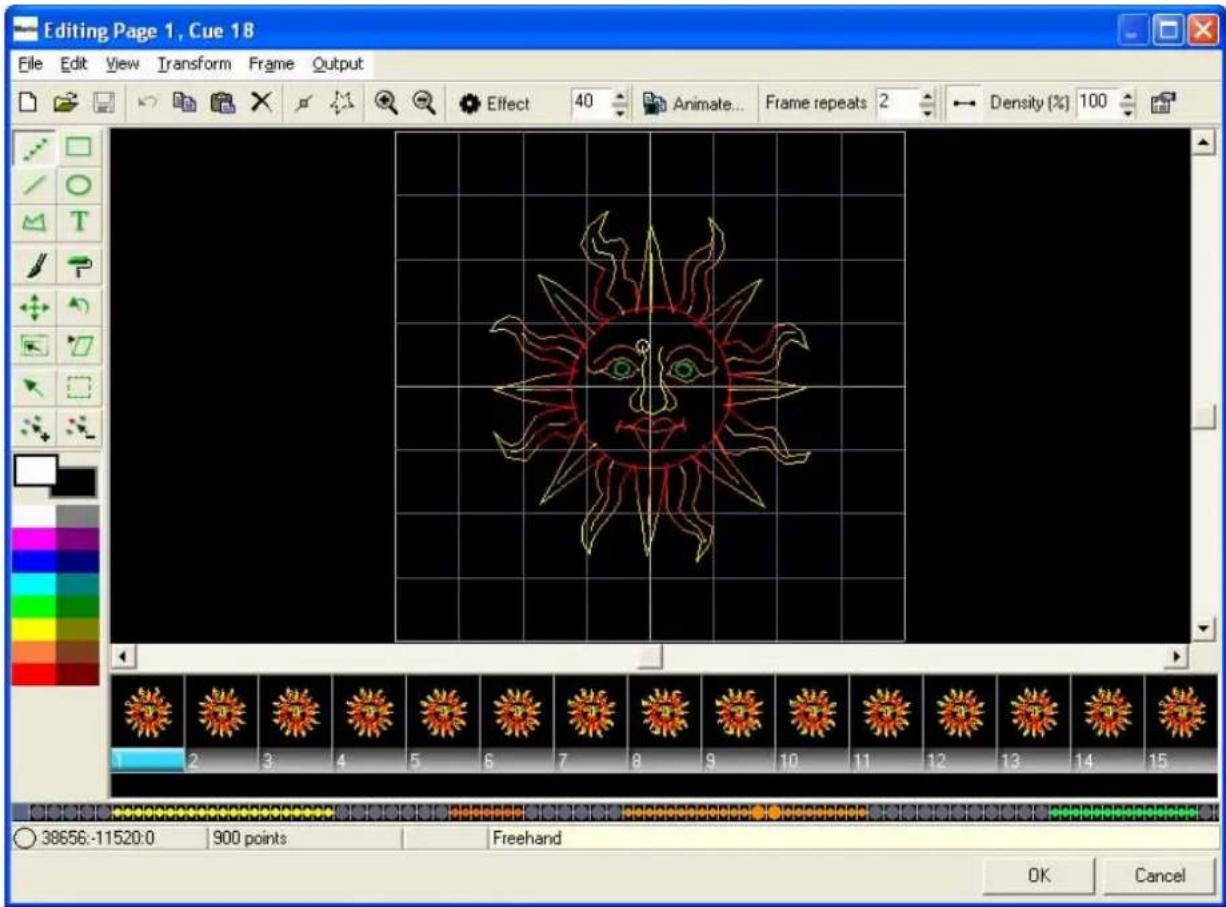
Task: Click the Density spinner arrows
Action: (x=1128, y=103)
